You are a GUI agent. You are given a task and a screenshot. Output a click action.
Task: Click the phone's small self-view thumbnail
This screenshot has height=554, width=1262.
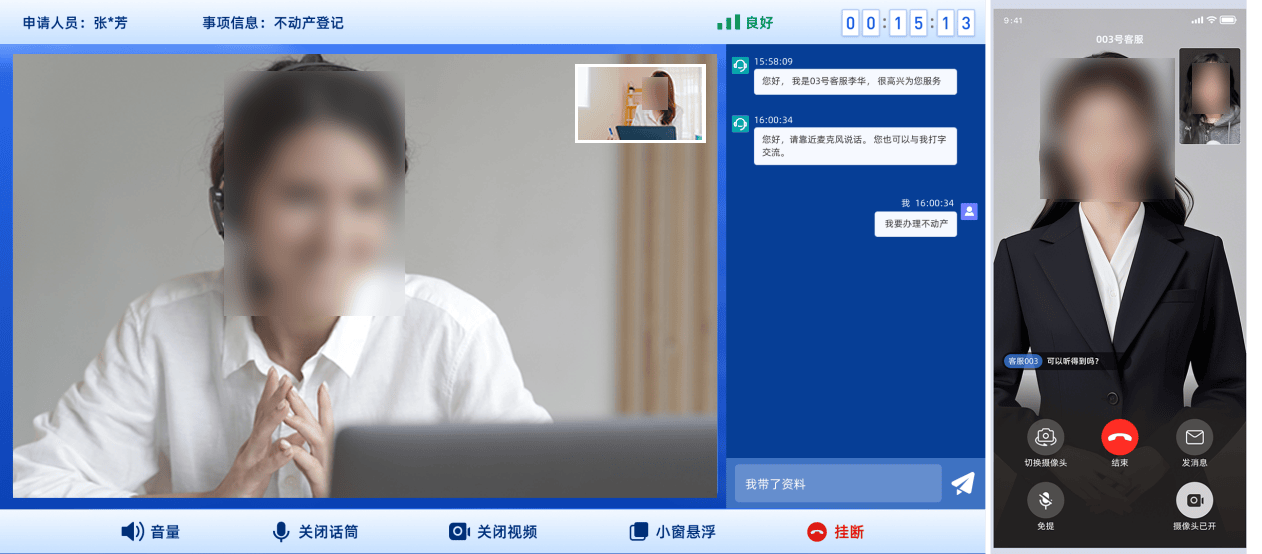pyautogui.click(x=1209, y=96)
